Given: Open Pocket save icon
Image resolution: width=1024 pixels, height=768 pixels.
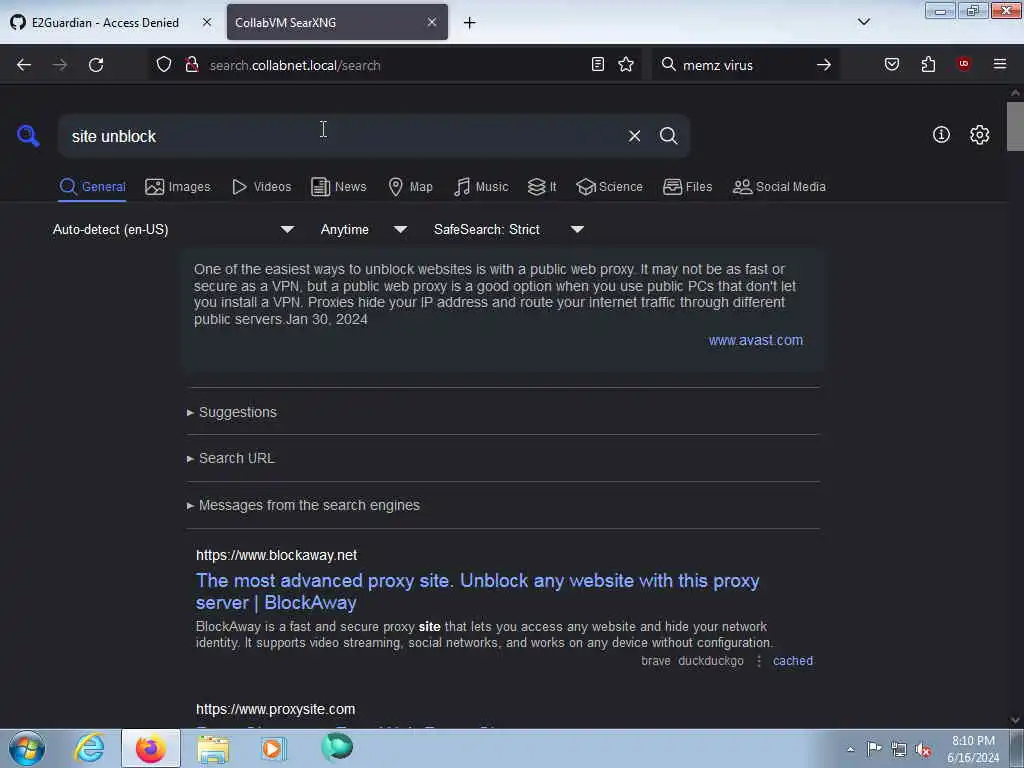Looking at the screenshot, I should click(x=891, y=64).
